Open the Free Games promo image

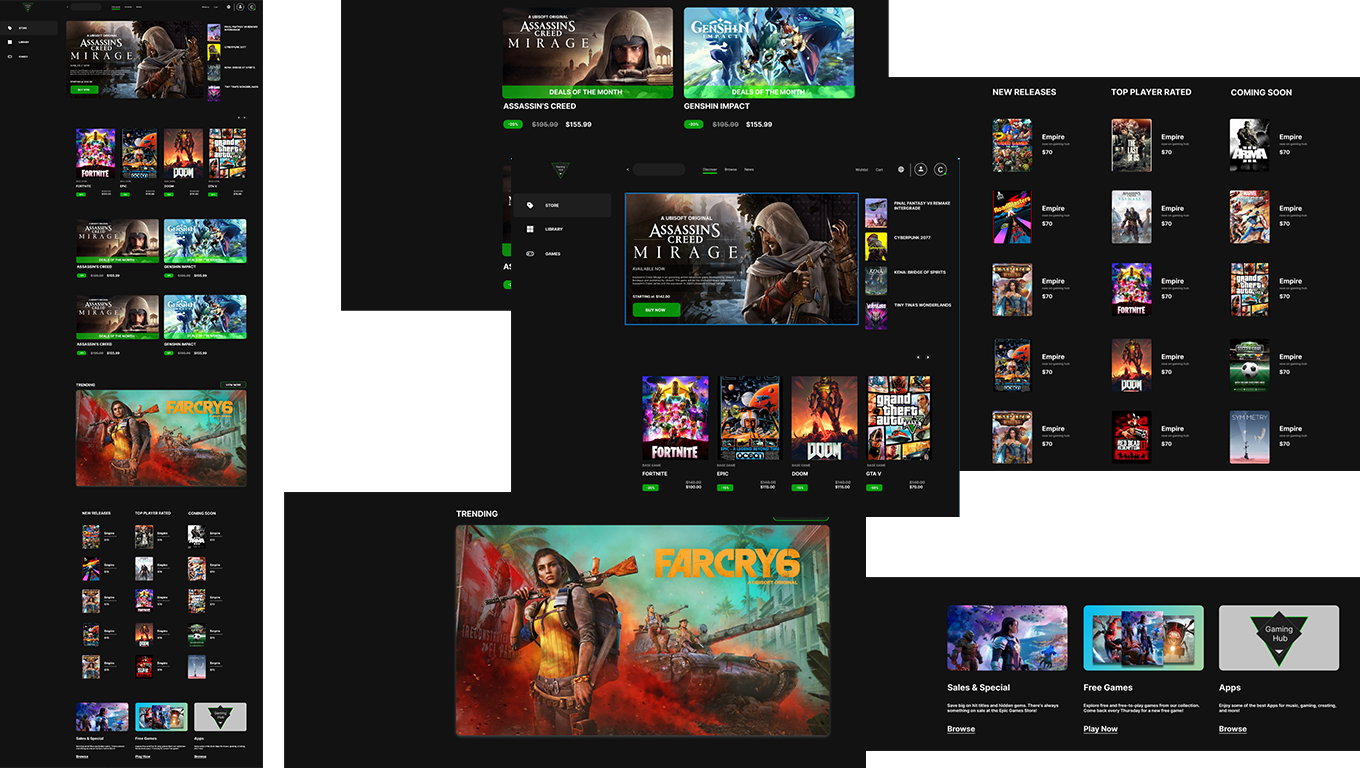click(1143, 638)
